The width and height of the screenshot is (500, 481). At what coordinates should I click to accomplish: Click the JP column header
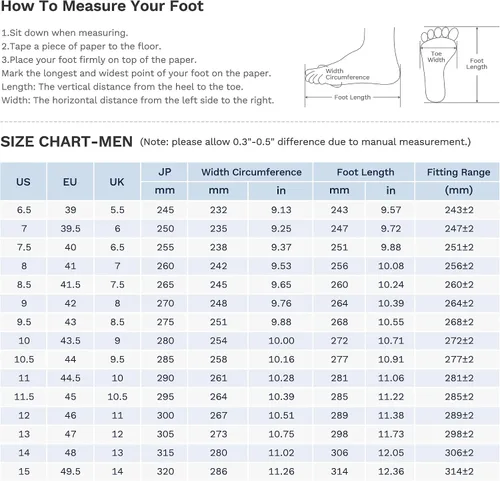[164, 172]
